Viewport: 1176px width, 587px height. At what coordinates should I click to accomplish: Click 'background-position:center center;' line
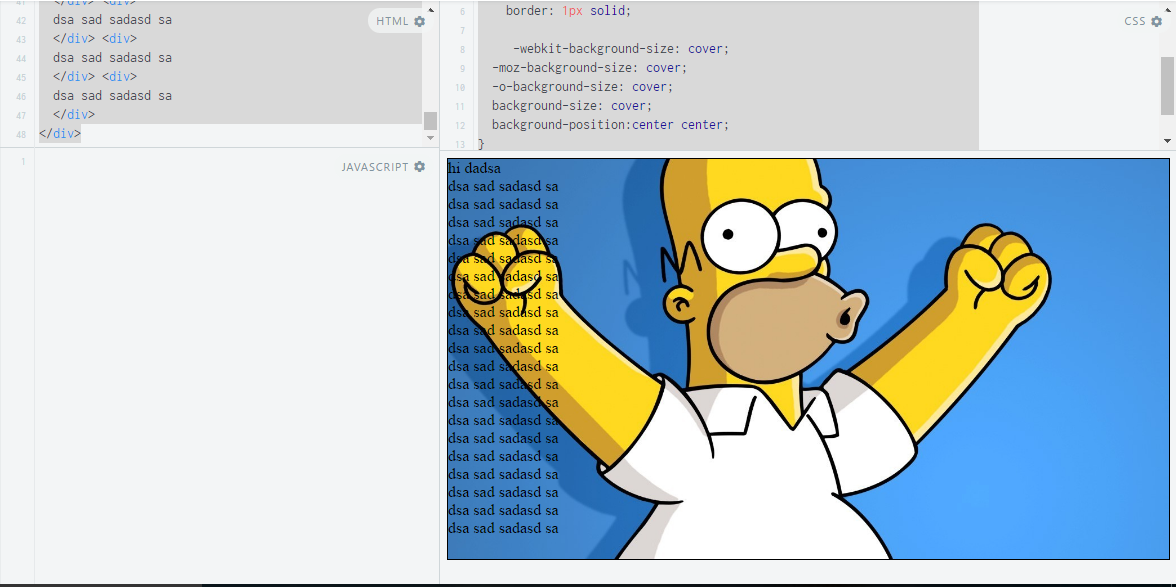point(610,124)
